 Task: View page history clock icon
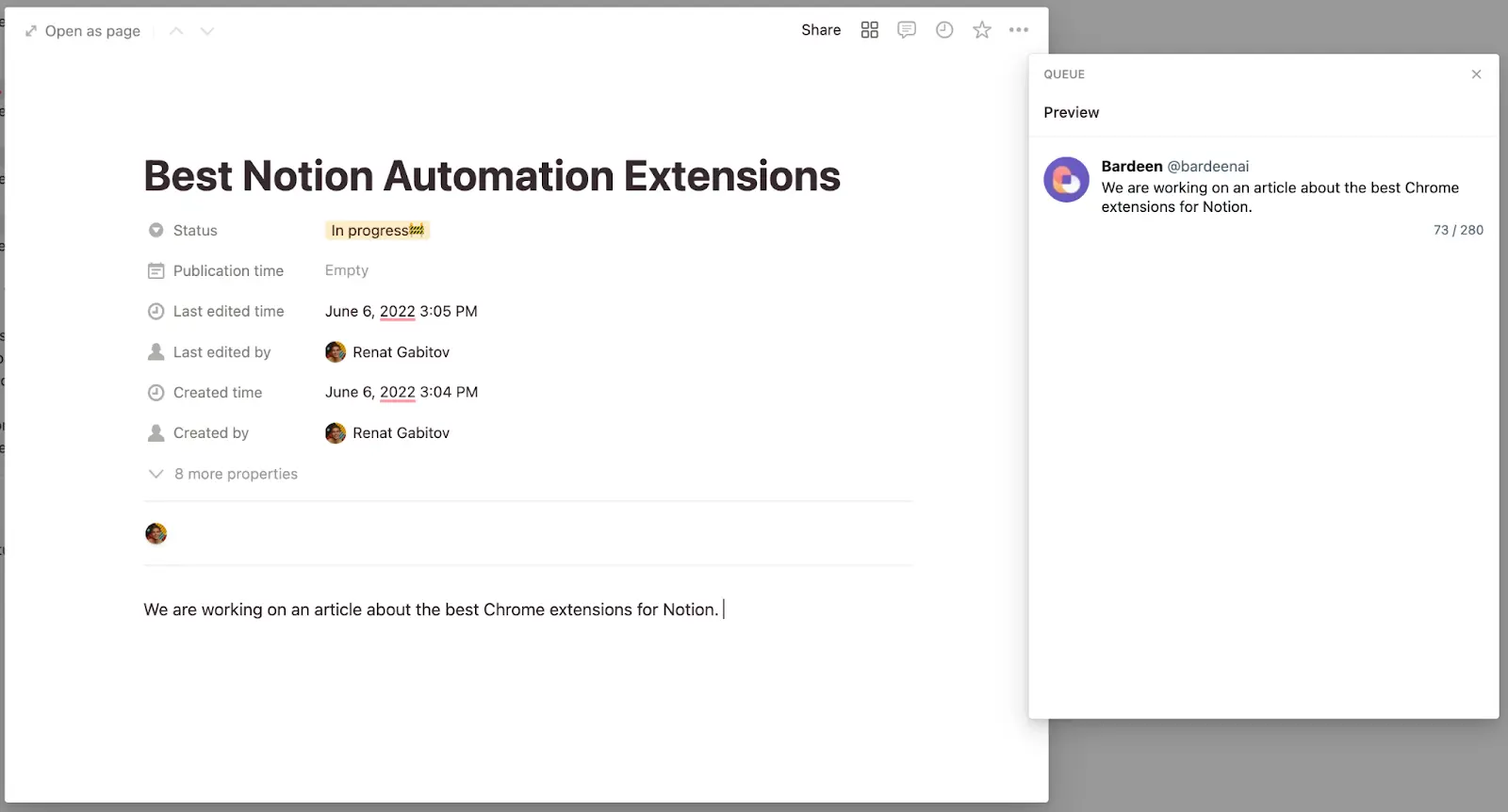[944, 30]
